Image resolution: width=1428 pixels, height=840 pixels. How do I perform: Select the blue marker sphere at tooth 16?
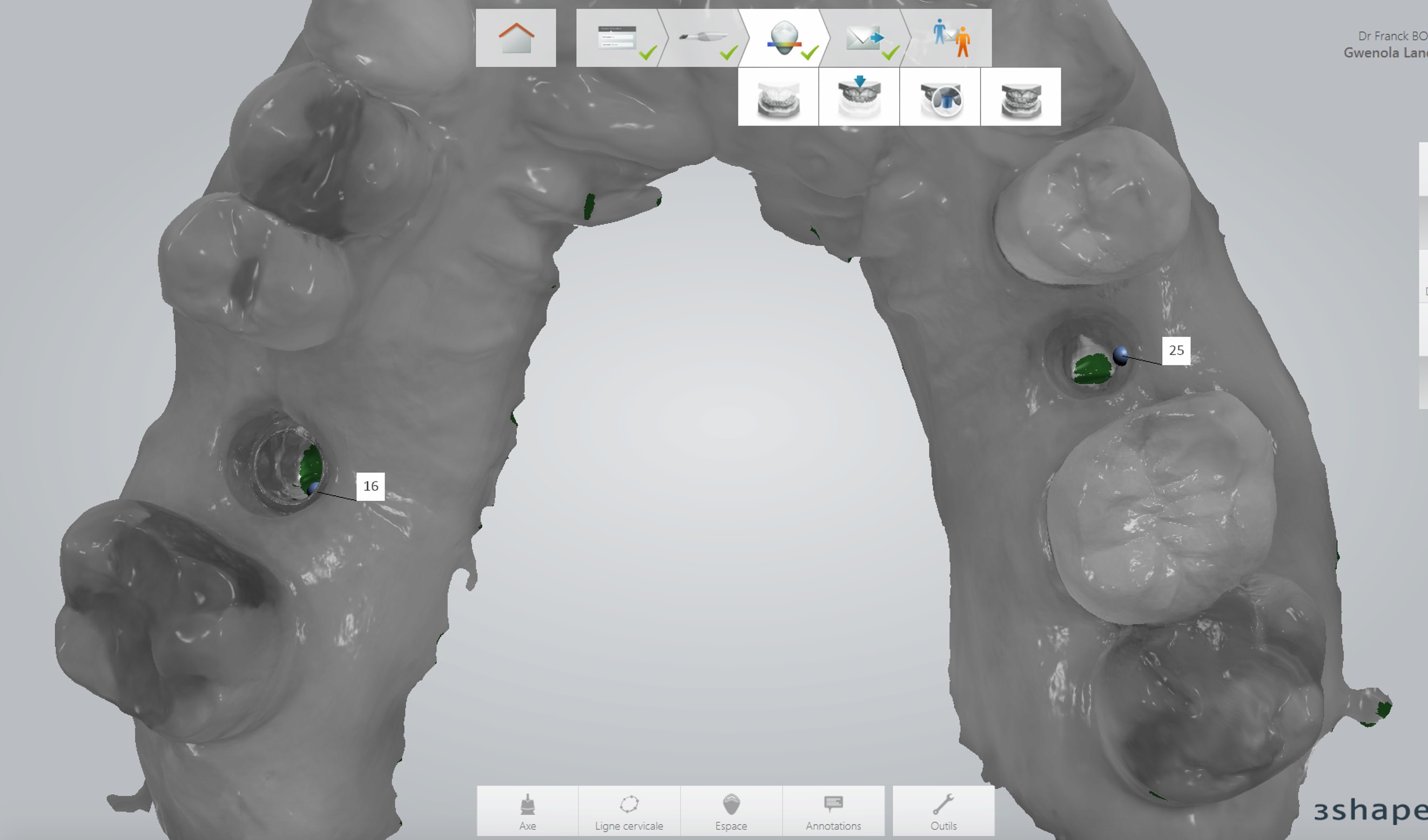click(x=313, y=488)
